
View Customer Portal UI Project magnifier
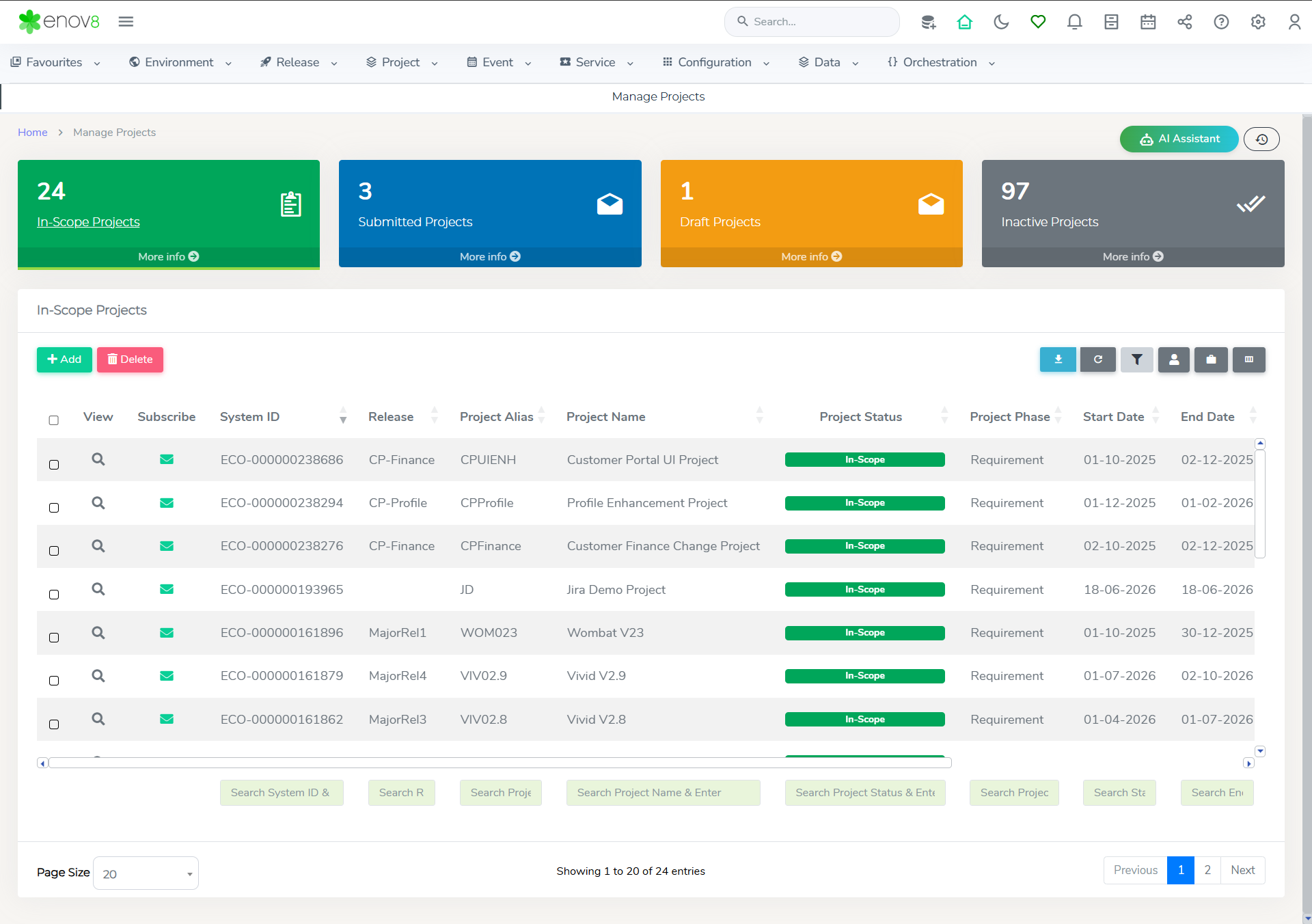98,459
